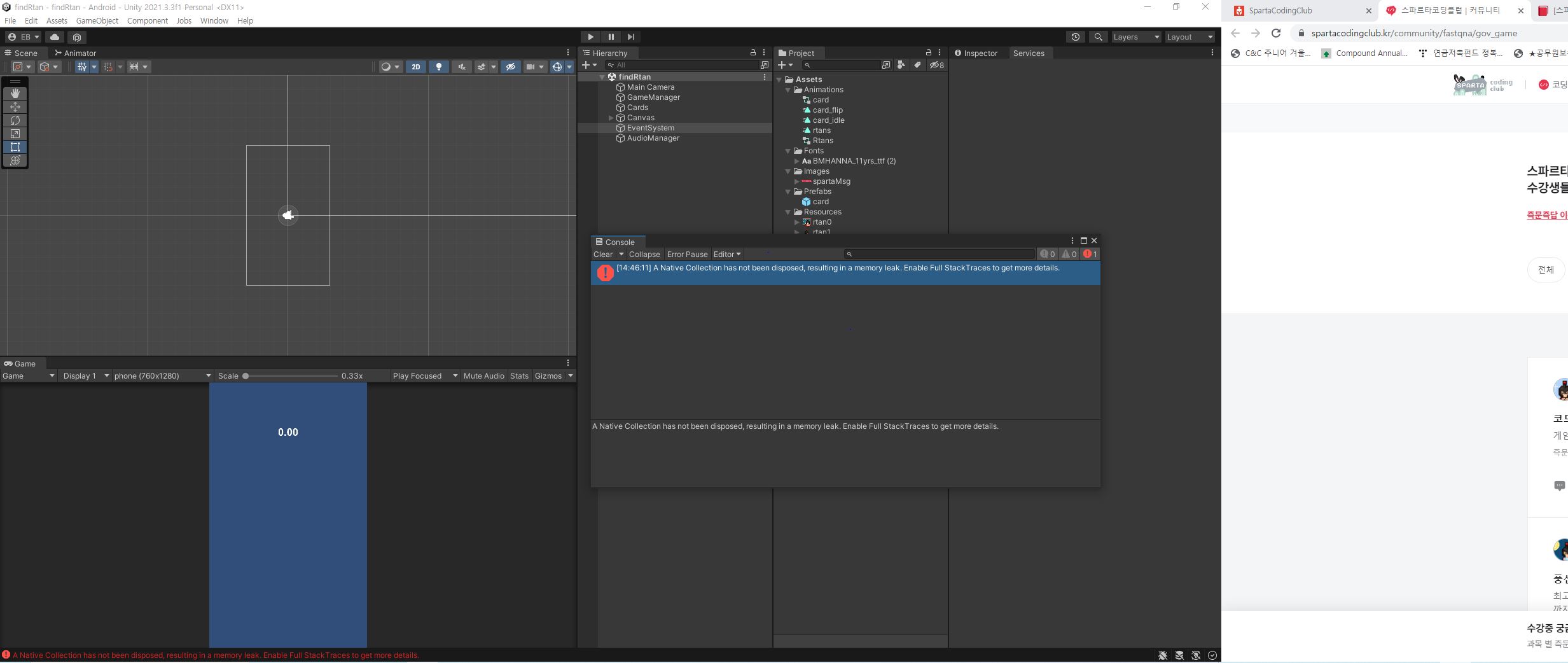Toggle Mute Audio in Game view
Image resolution: width=1568 pixels, height=663 pixels.
coord(483,376)
